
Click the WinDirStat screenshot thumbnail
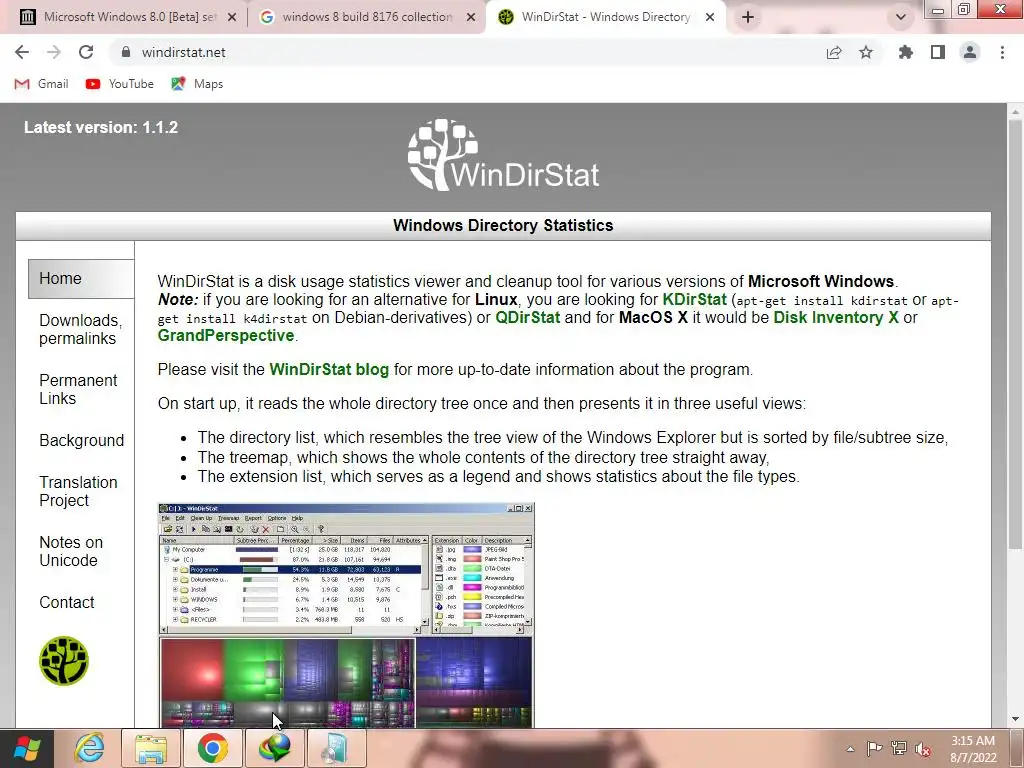point(346,615)
